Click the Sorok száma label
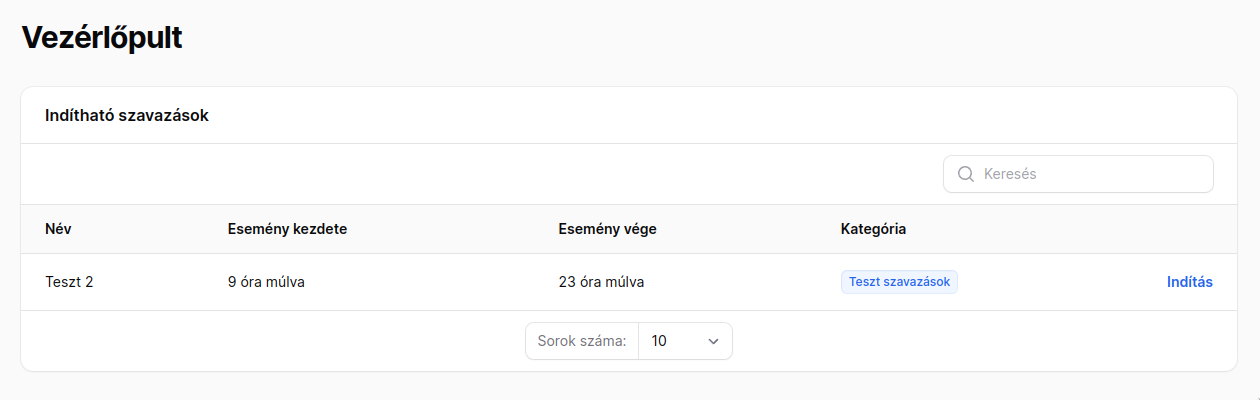 click(582, 341)
